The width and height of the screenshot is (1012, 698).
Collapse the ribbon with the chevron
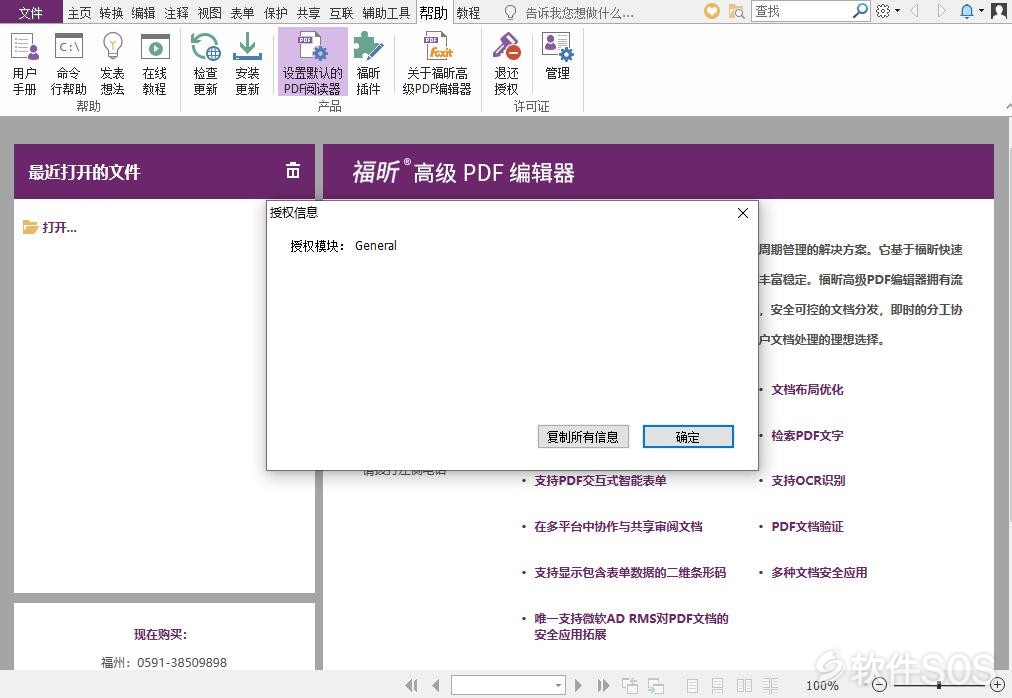(x=1008, y=105)
